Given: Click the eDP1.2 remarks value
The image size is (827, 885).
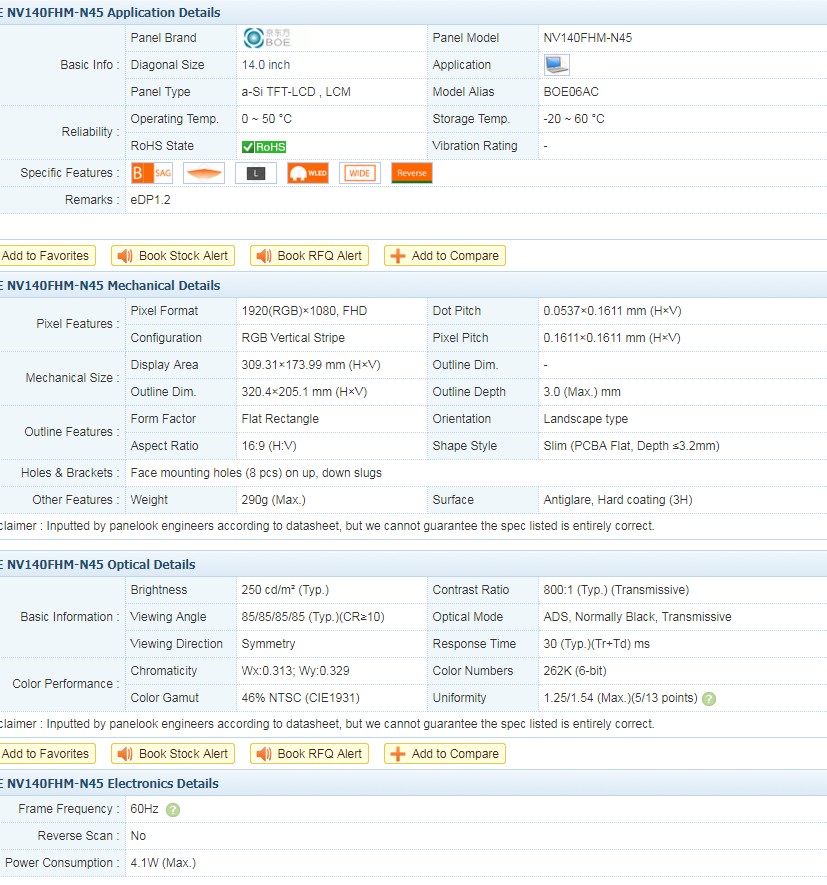Looking at the screenshot, I should pyautogui.click(x=150, y=200).
